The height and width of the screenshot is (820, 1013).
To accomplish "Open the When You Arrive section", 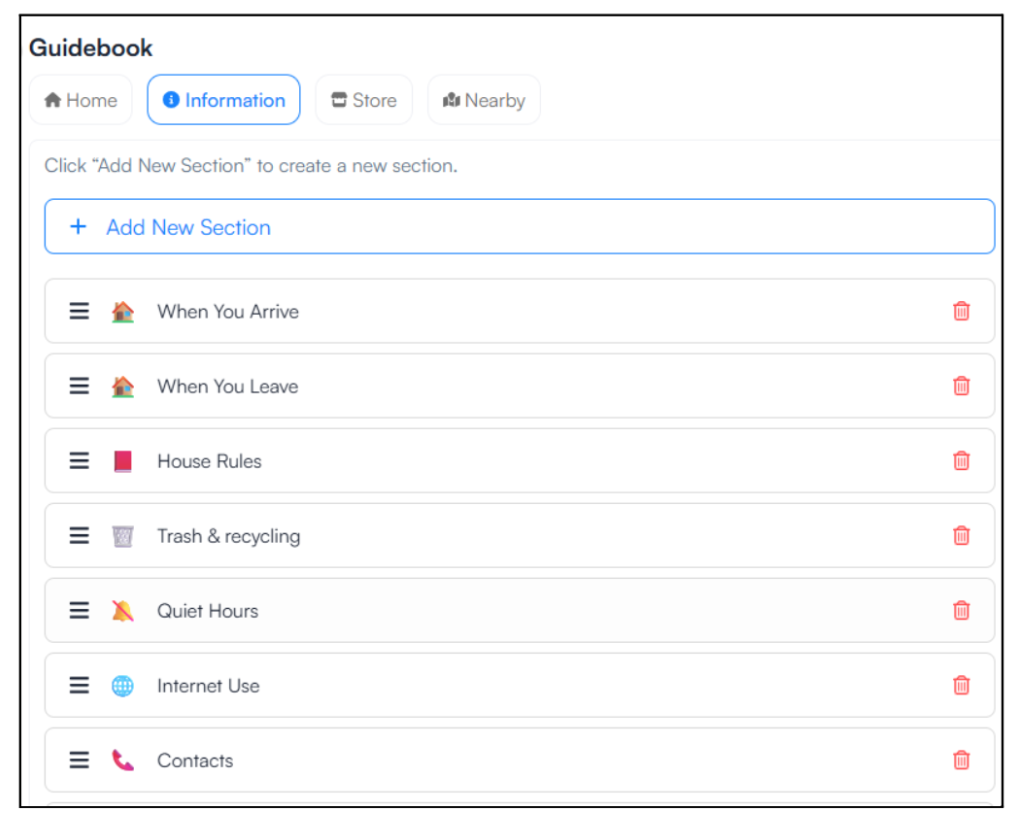I will coord(519,311).
